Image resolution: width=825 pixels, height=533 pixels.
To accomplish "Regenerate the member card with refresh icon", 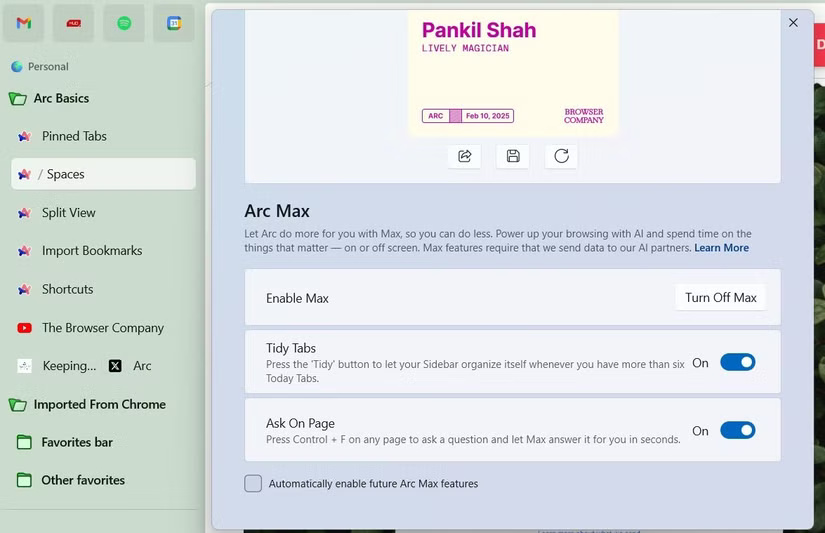I will 561,156.
